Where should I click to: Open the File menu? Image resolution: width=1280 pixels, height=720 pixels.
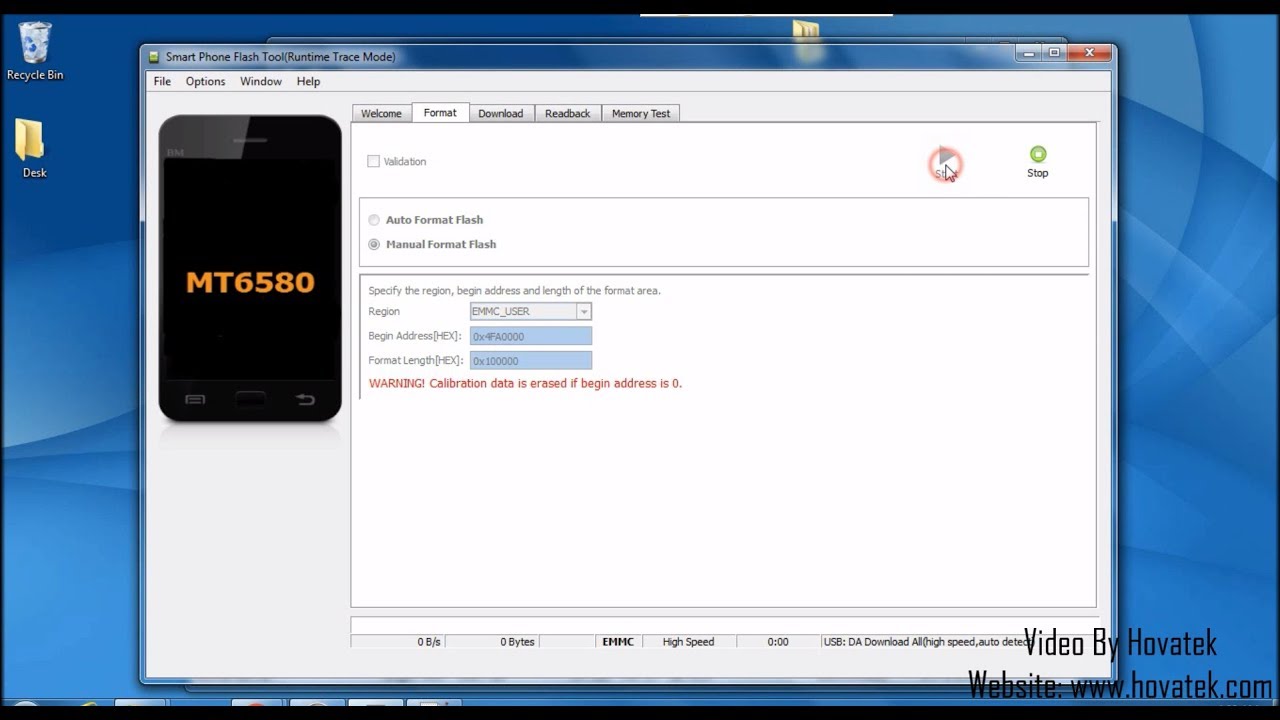click(x=162, y=82)
